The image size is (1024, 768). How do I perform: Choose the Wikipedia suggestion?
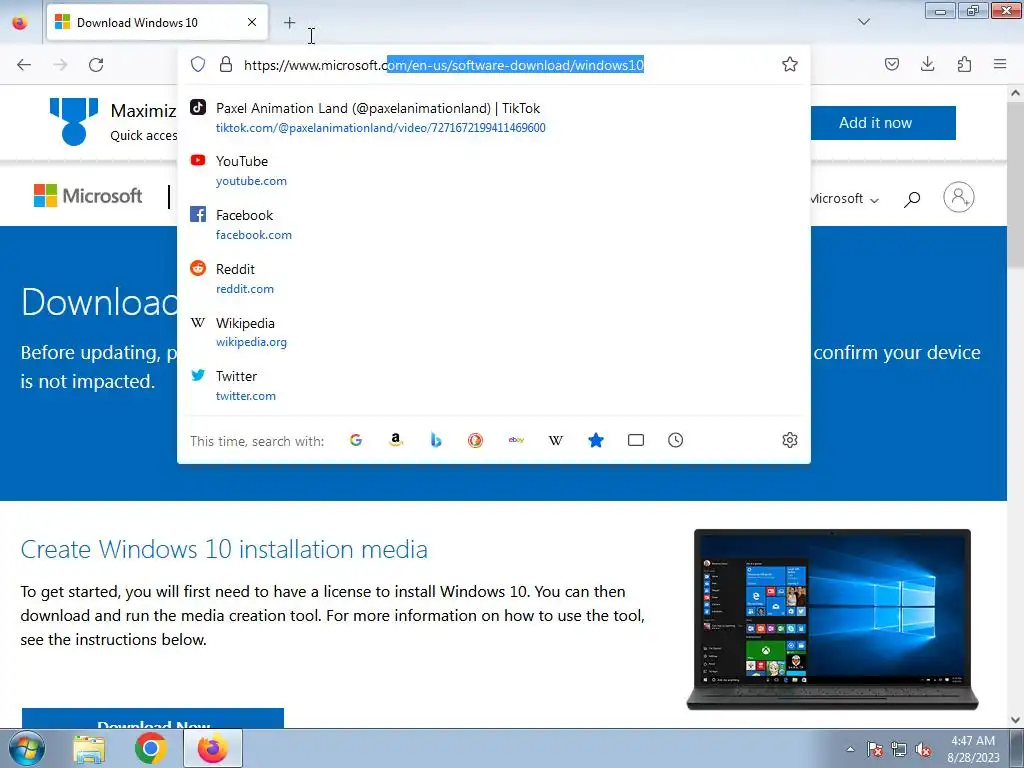click(494, 332)
